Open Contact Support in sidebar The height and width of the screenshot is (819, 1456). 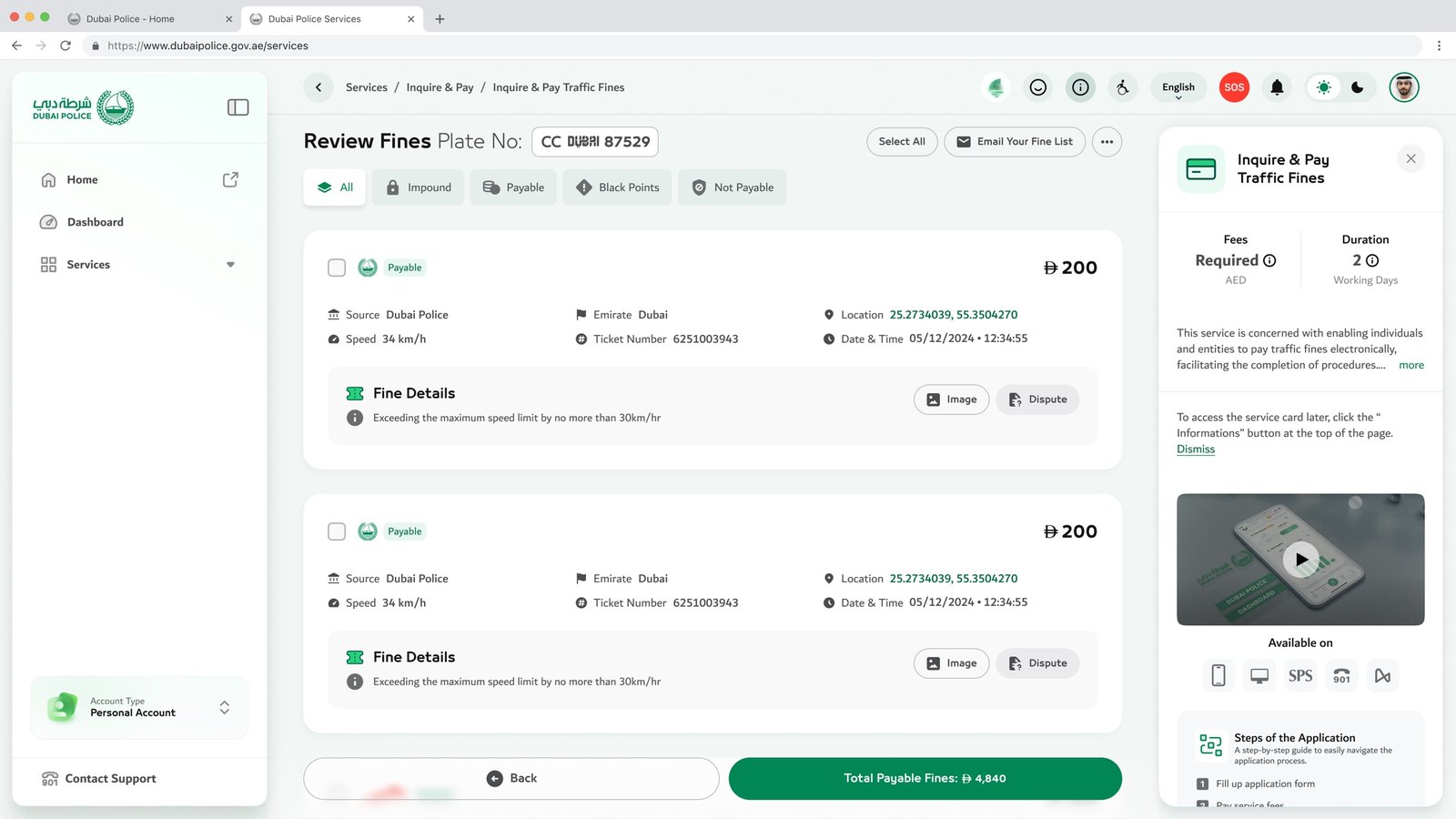[x=99, y=779]
